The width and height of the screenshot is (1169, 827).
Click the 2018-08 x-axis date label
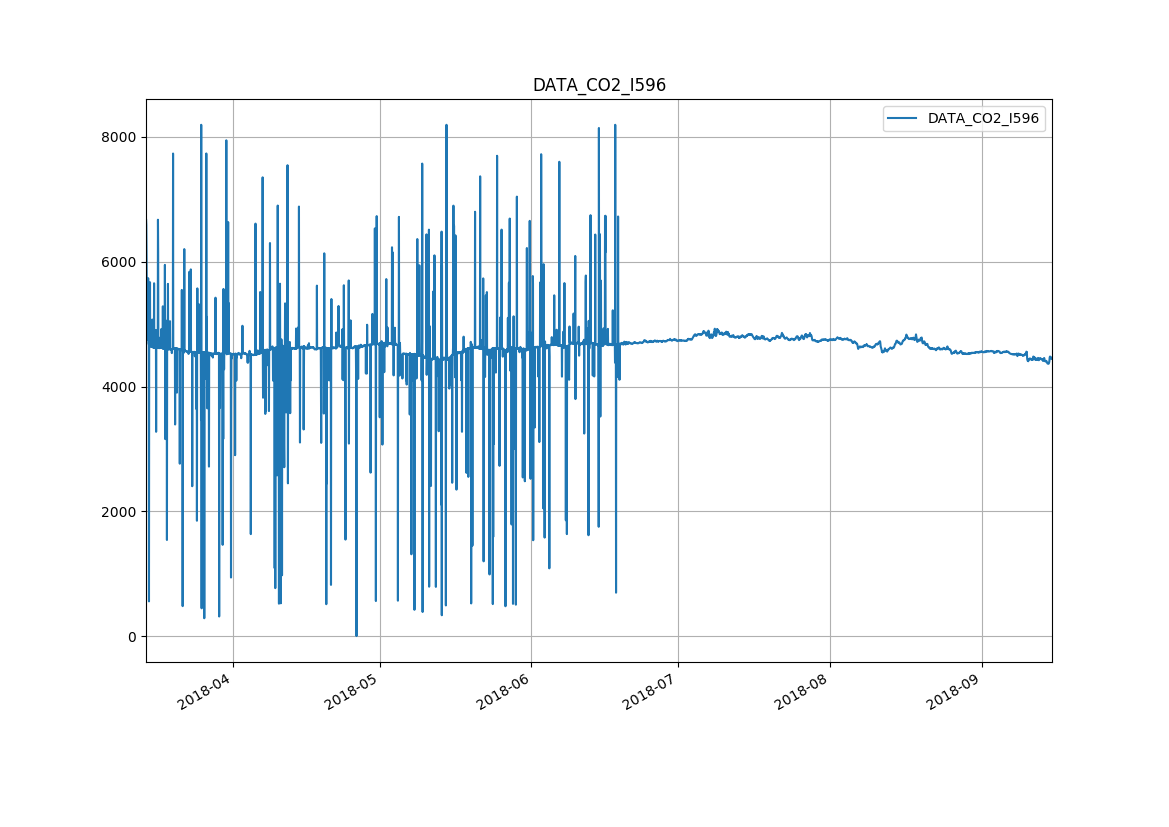pos(803,691)
